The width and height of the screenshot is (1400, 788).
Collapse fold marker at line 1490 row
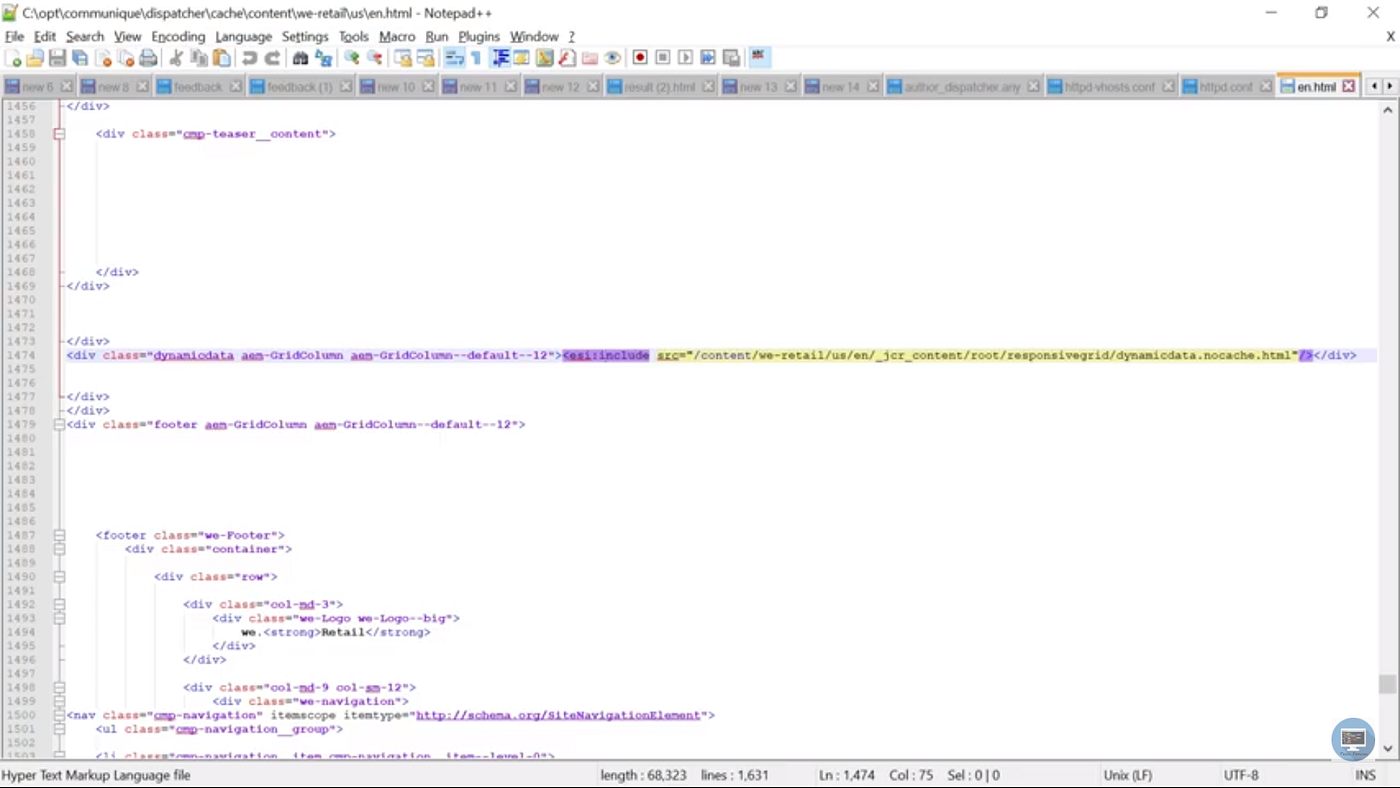59,577
